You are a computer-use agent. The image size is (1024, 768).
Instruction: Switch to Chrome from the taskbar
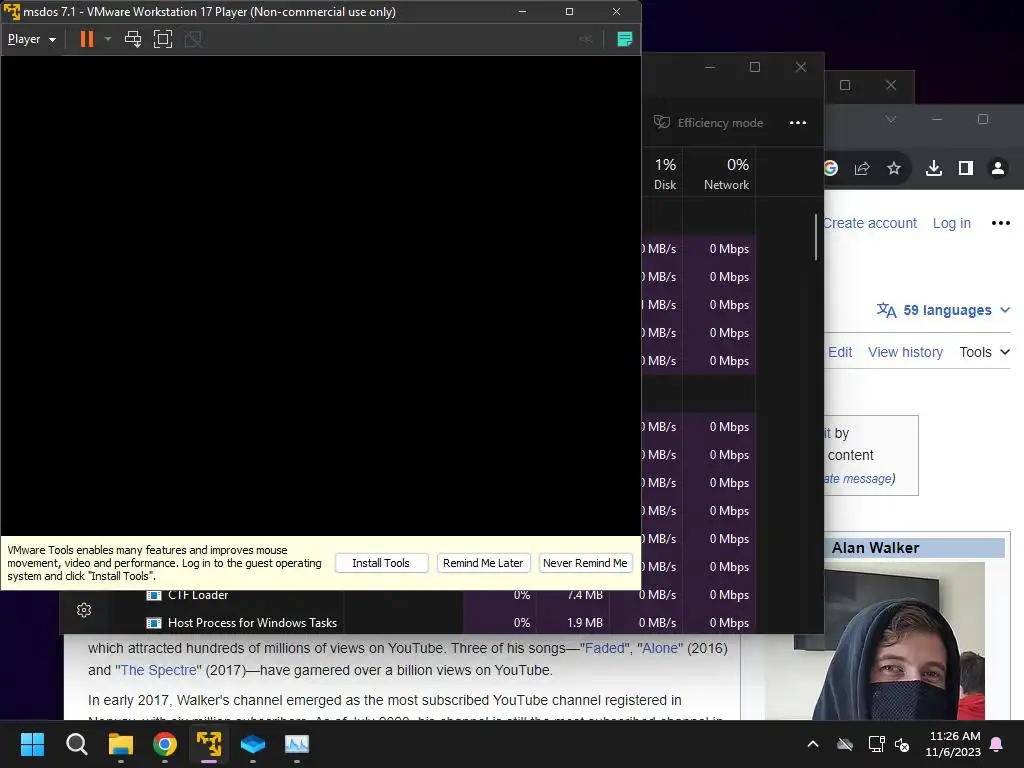pyautogui.click(x=165, y=744)
